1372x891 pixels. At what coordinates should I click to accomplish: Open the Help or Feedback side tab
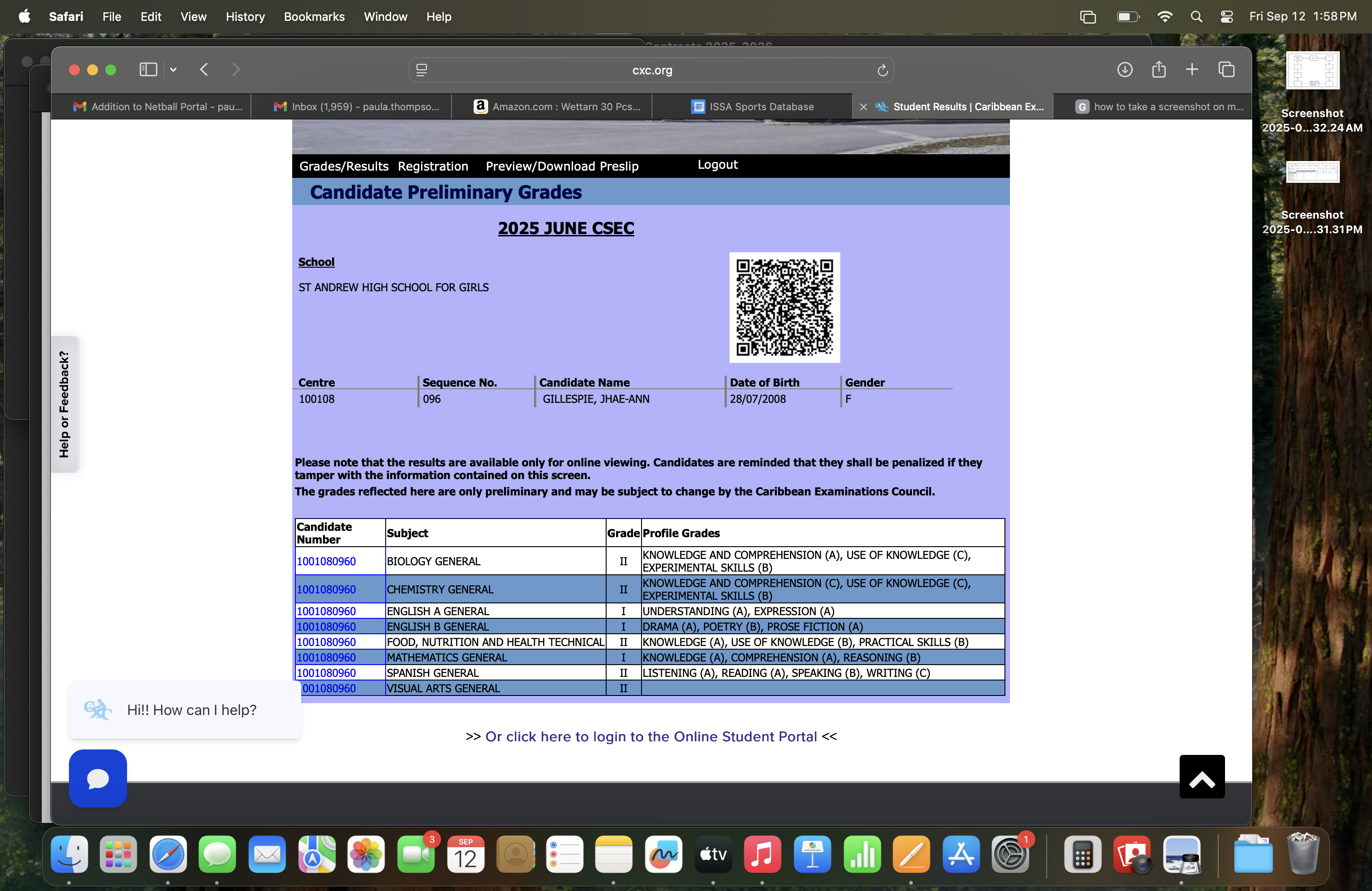(x=64, y=405)
